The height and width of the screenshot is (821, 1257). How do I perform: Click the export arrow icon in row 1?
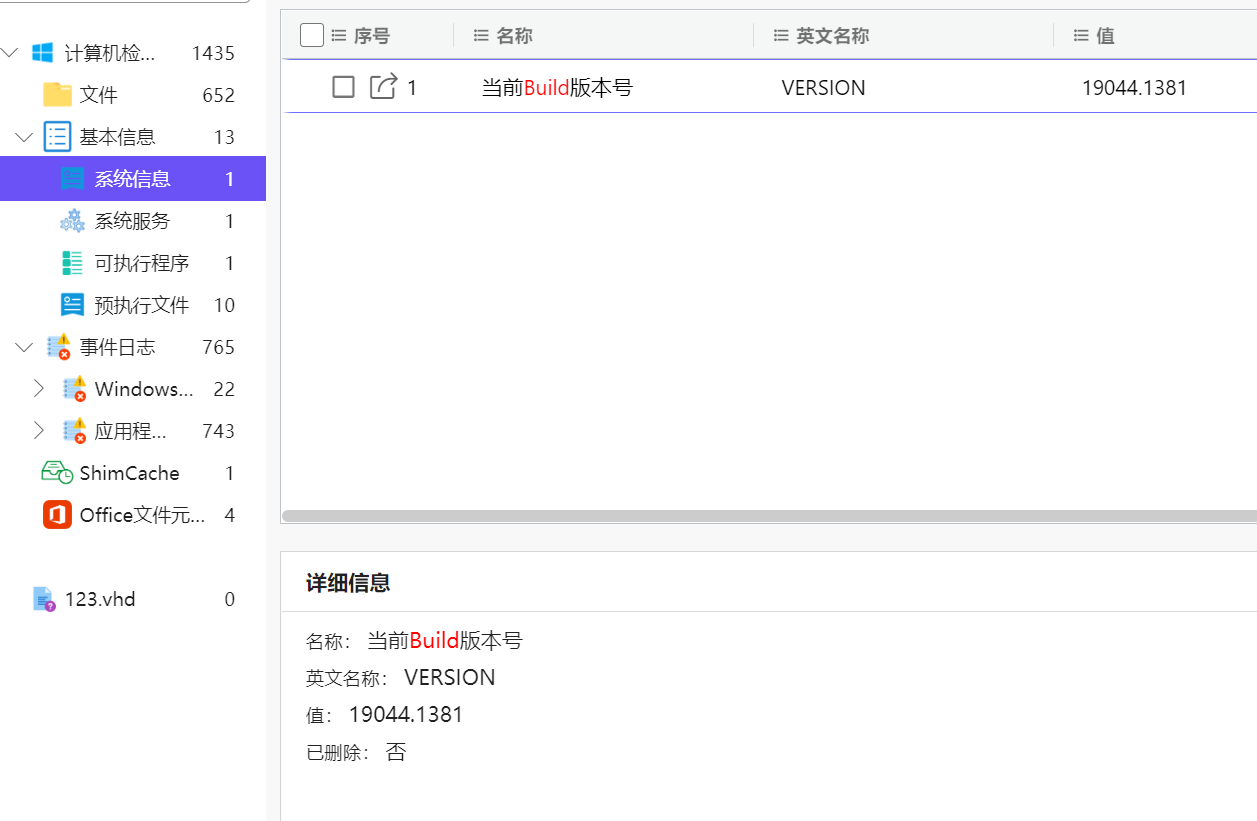tap(384, 87)
